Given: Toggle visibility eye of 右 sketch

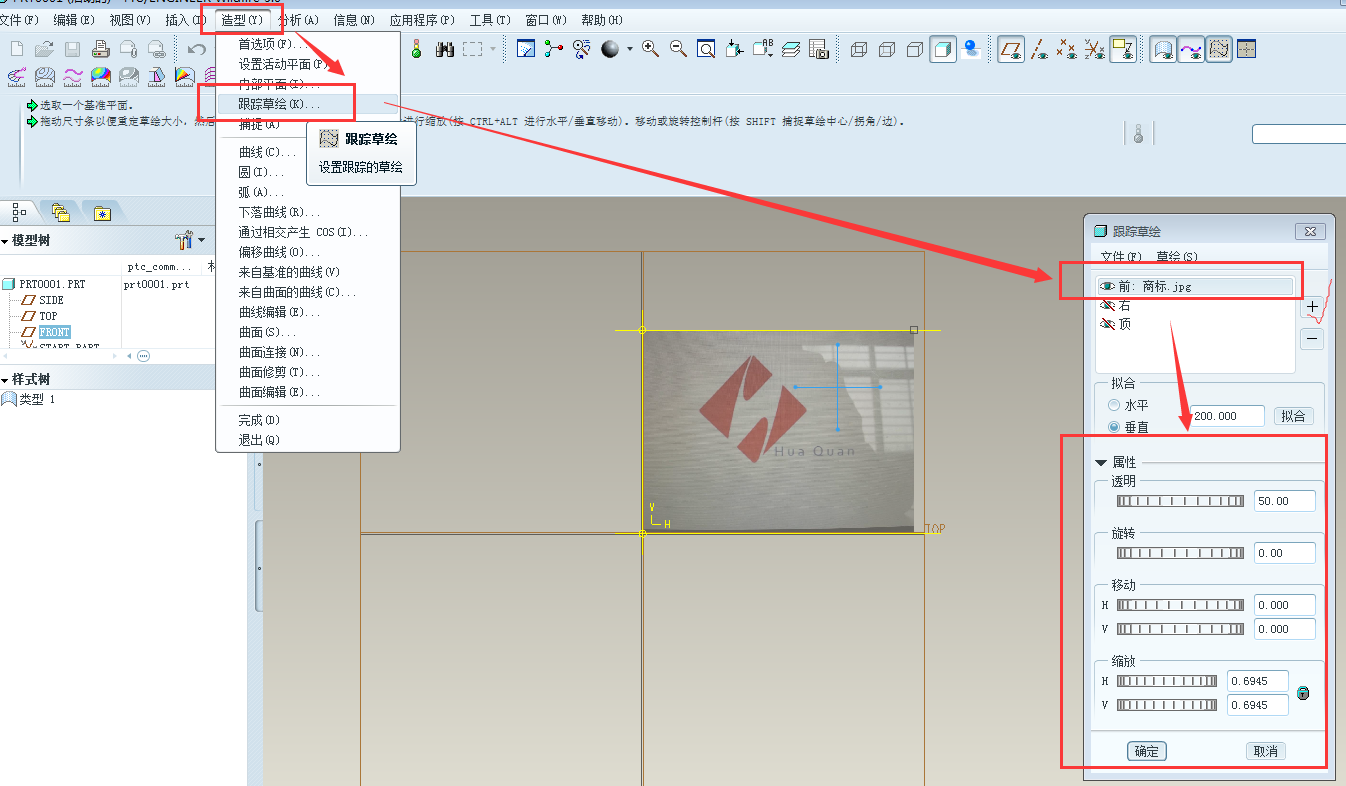Looking at the screenshot, I should (x=1108, y=305).
